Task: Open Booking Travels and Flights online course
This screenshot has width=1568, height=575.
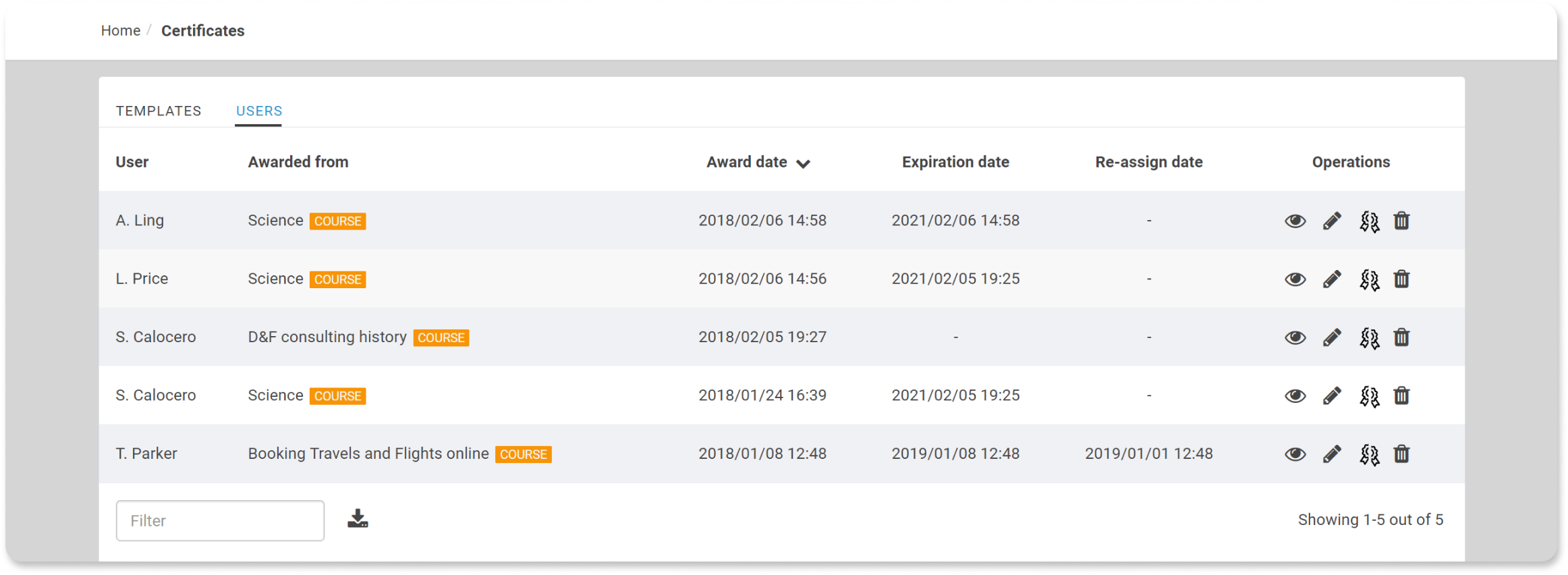Action: point(368,454)
